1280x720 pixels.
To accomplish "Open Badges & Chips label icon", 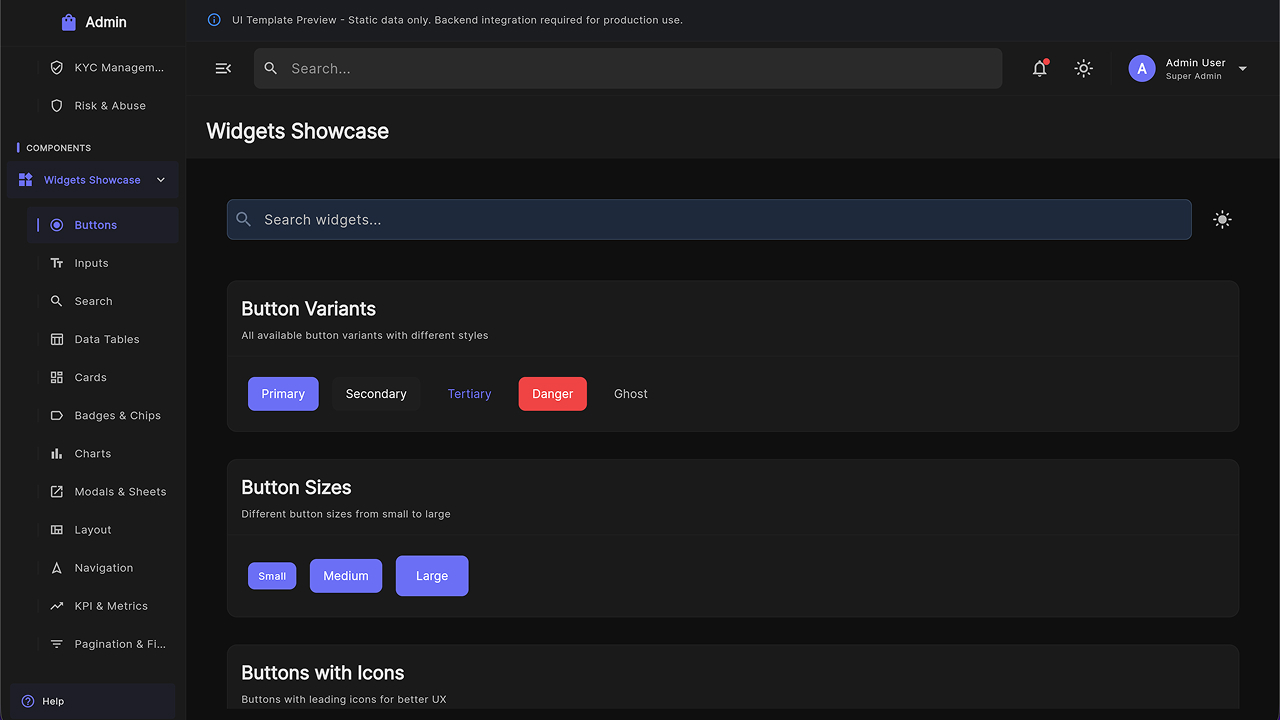I will 57,415.
